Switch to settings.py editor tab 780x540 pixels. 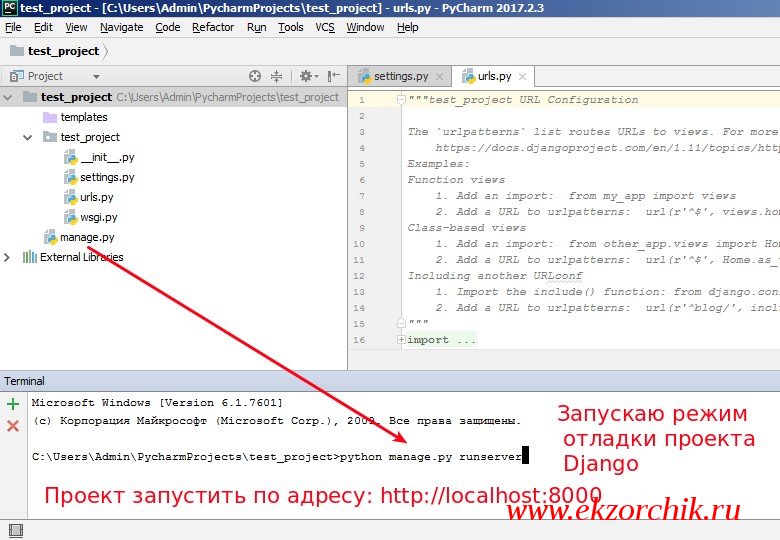[401, 76]
